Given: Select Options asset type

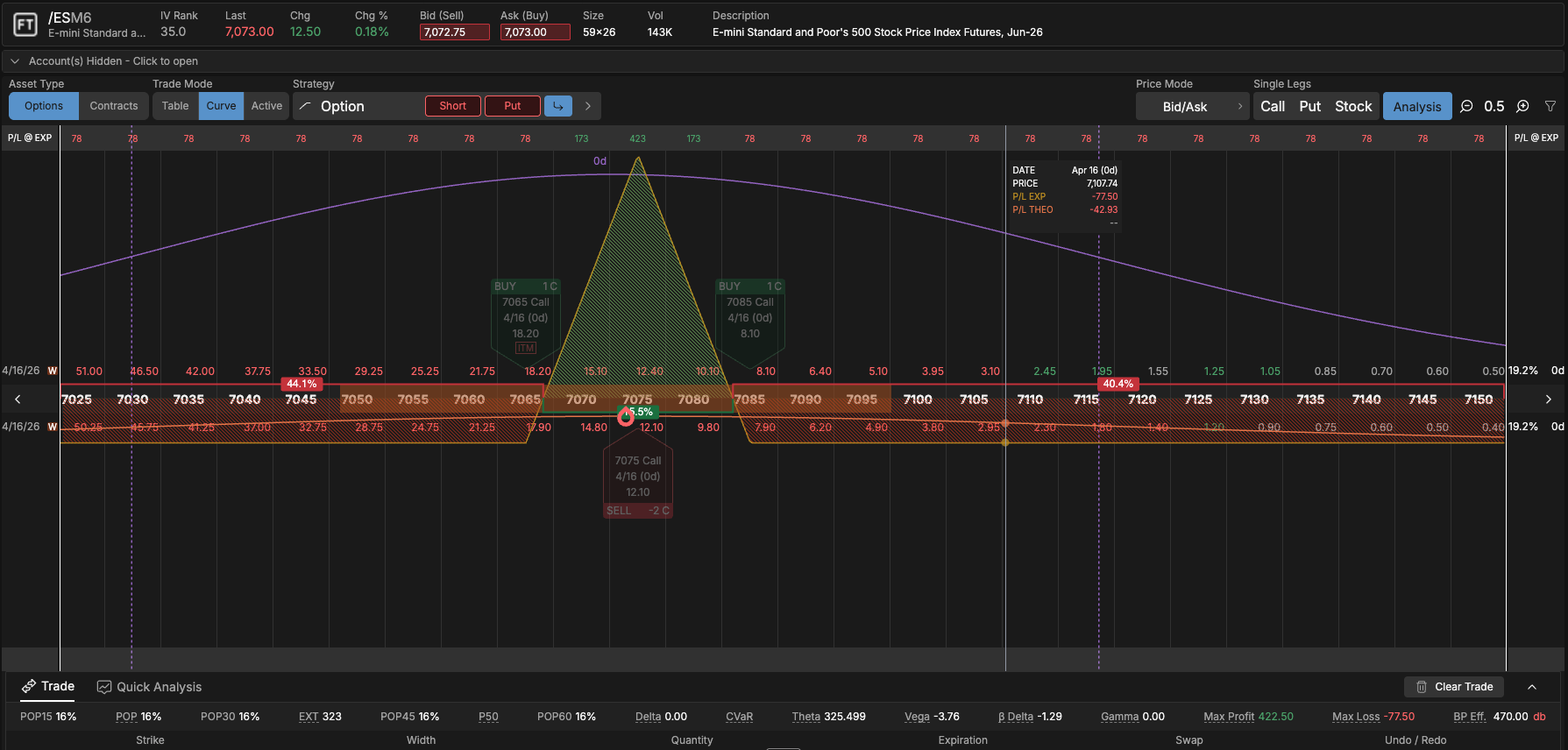Looking at the screenshot, I should pos(44,106).
